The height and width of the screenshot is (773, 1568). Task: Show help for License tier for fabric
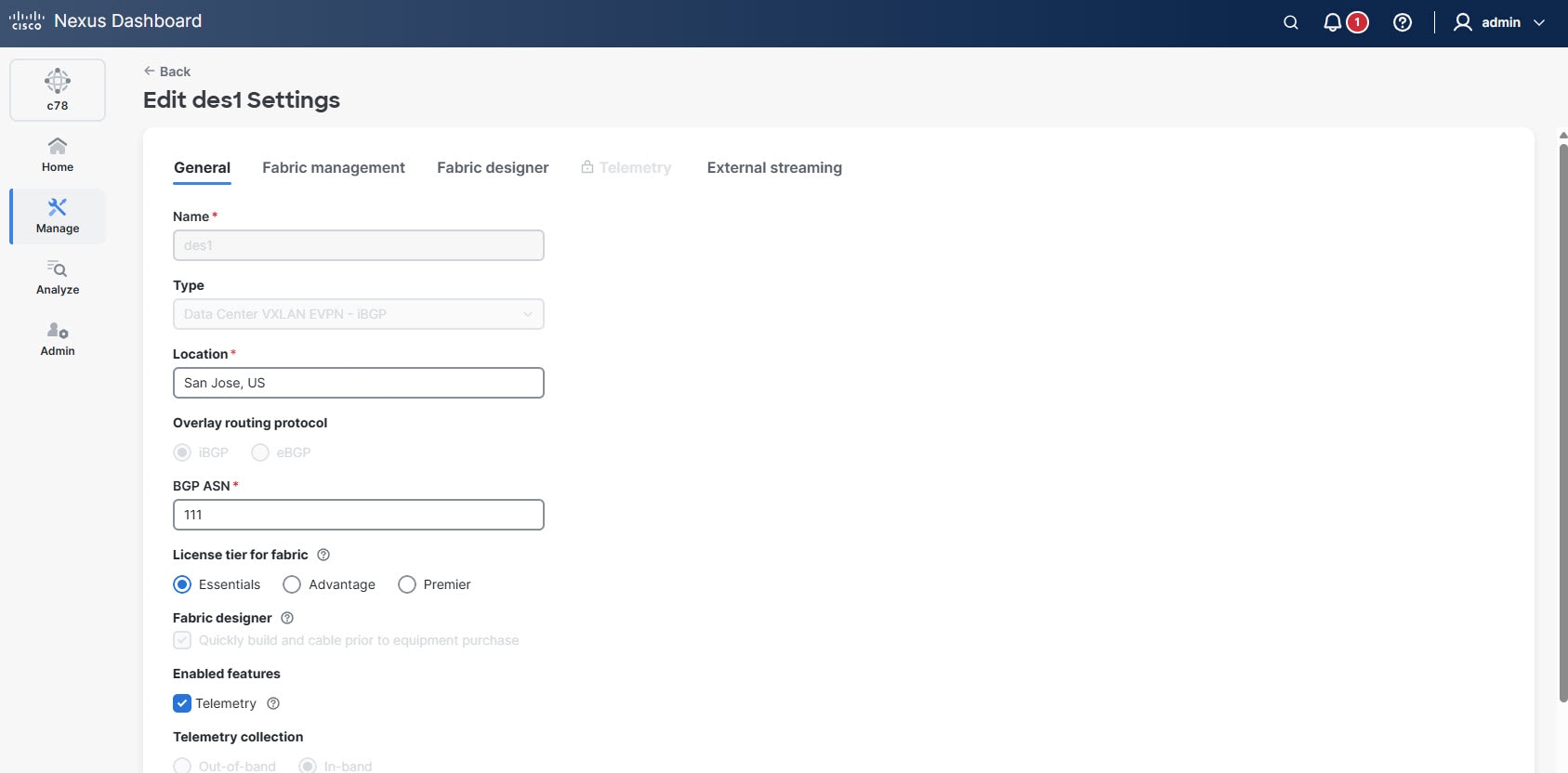323,555
